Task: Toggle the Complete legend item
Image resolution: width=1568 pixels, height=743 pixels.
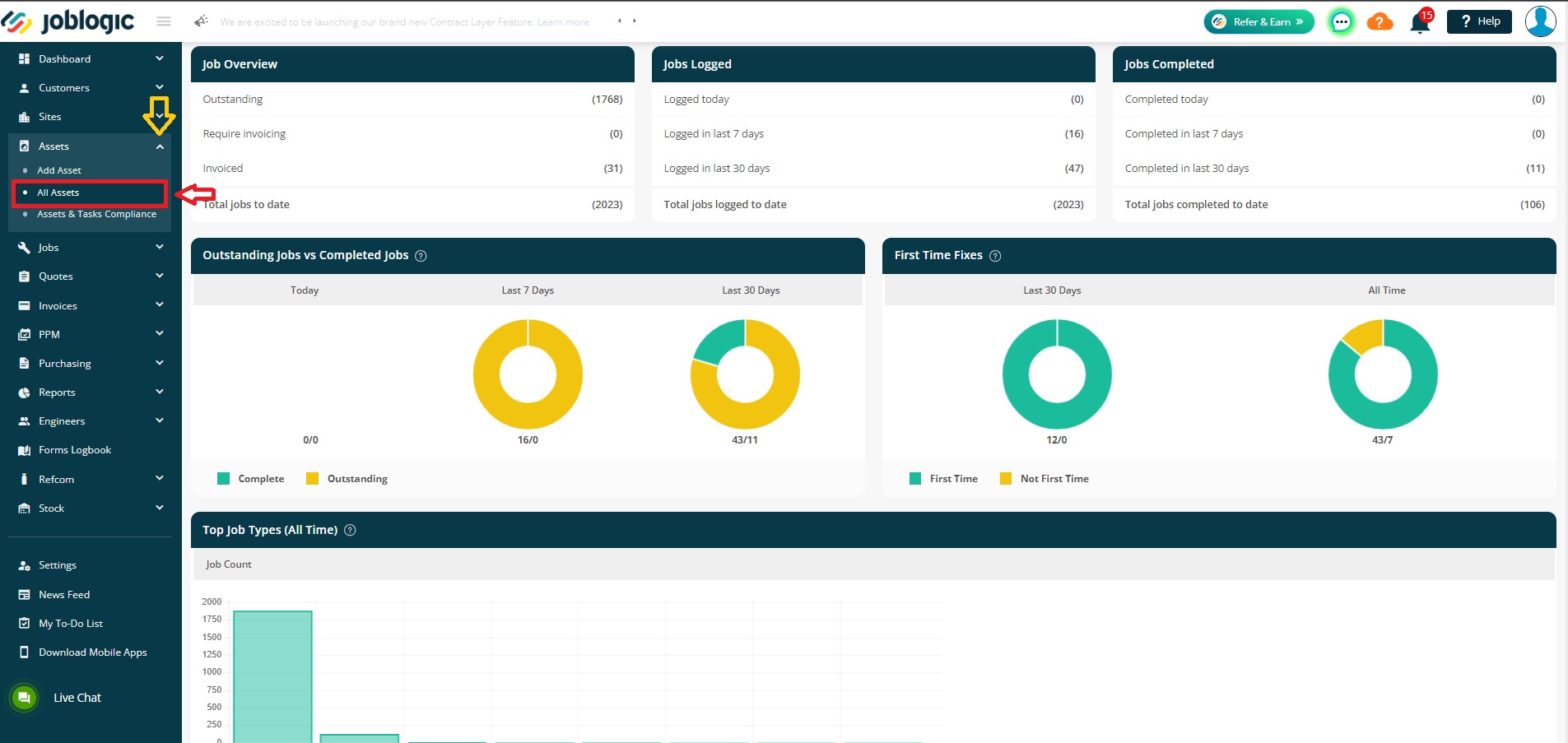Action: tap(250, 479)
